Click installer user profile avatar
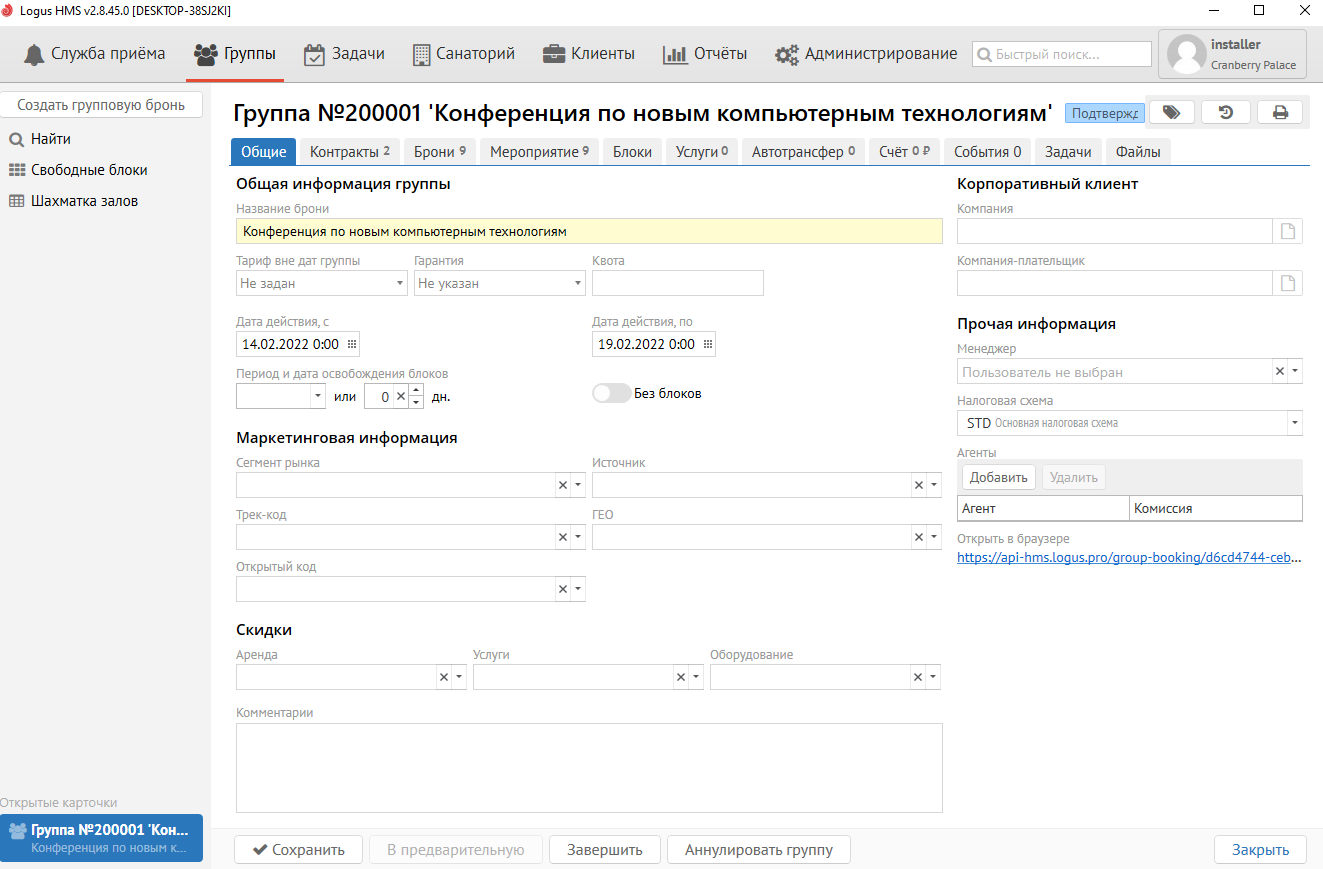The width and height of the screenshot is (1323, 869). coord(1186,54)
